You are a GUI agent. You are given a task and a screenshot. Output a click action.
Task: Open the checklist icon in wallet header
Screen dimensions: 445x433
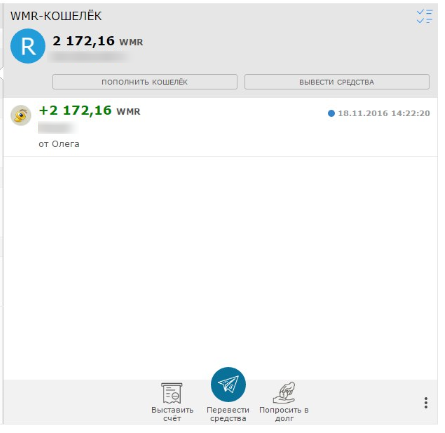click(424, 17)
